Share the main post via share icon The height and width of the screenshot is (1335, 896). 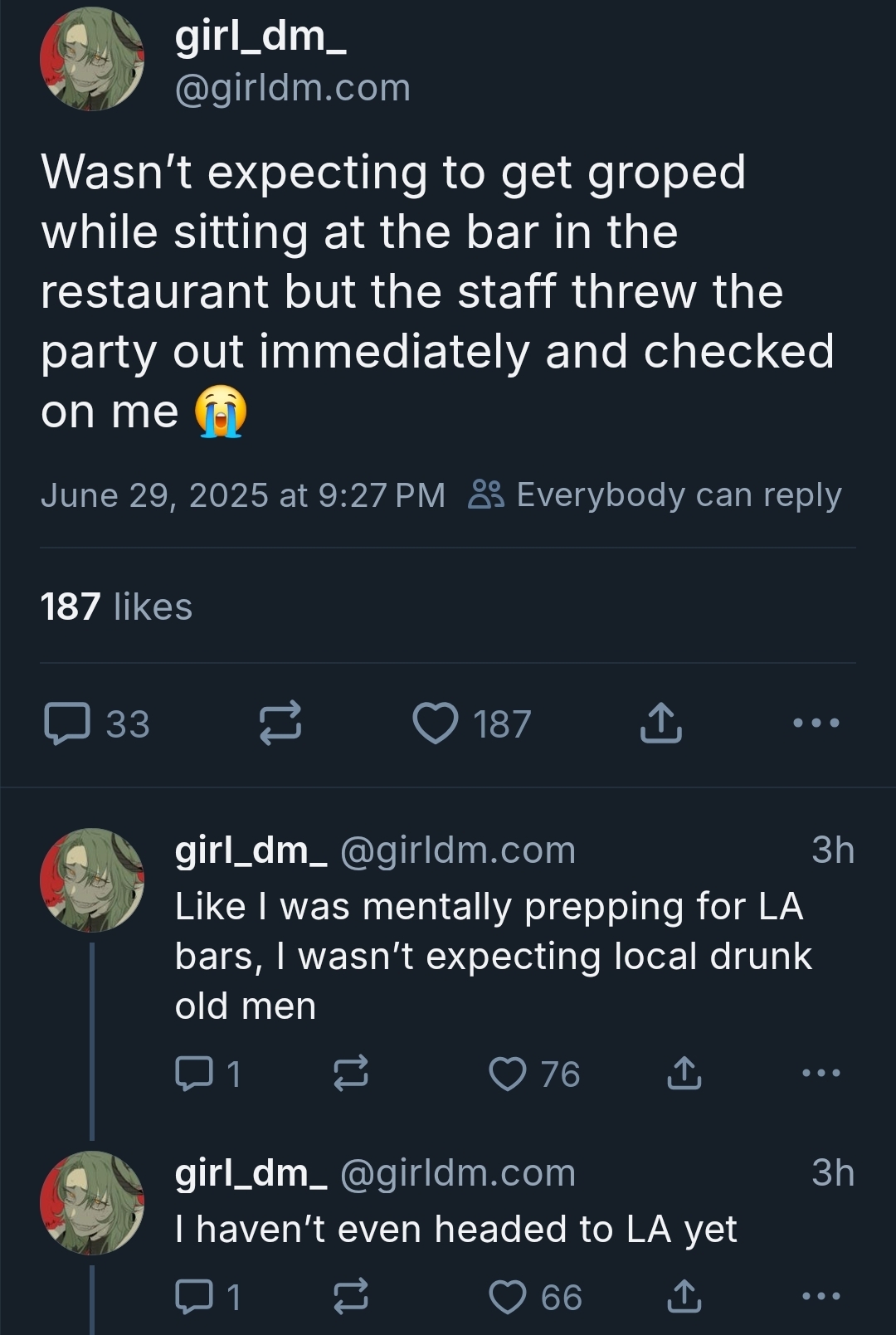(661, 724)
